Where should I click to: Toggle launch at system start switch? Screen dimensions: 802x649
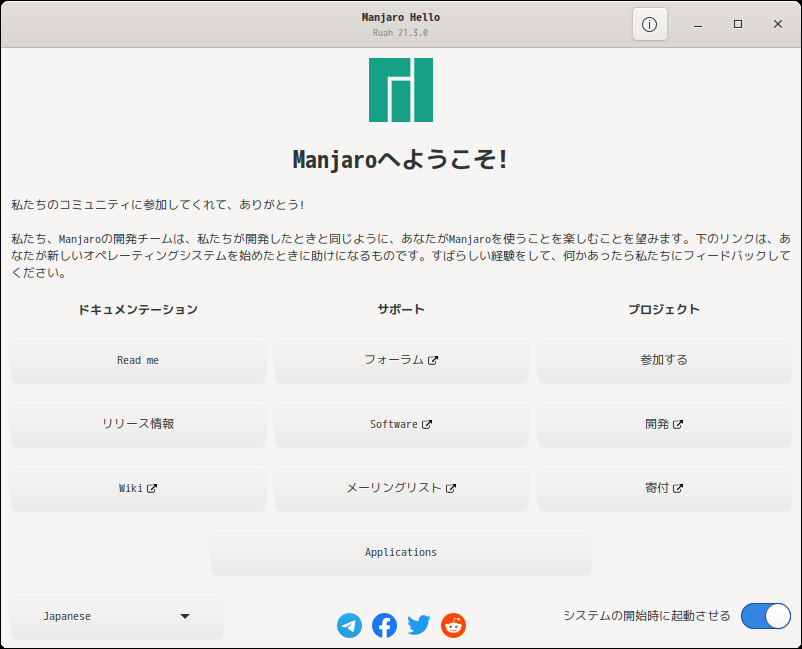click(x=766, y=616)
